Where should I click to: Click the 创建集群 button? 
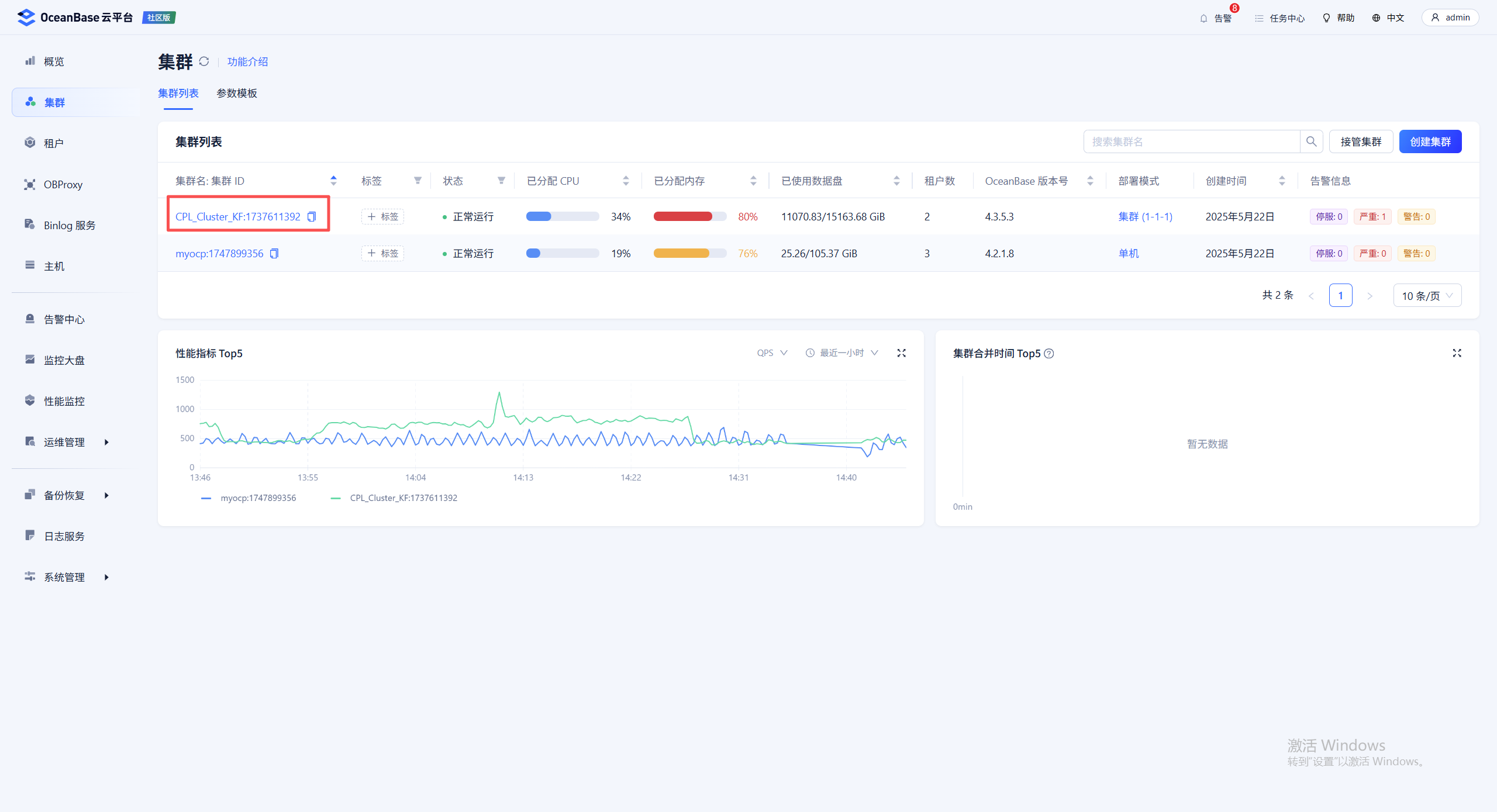[x=1430, y=141]
